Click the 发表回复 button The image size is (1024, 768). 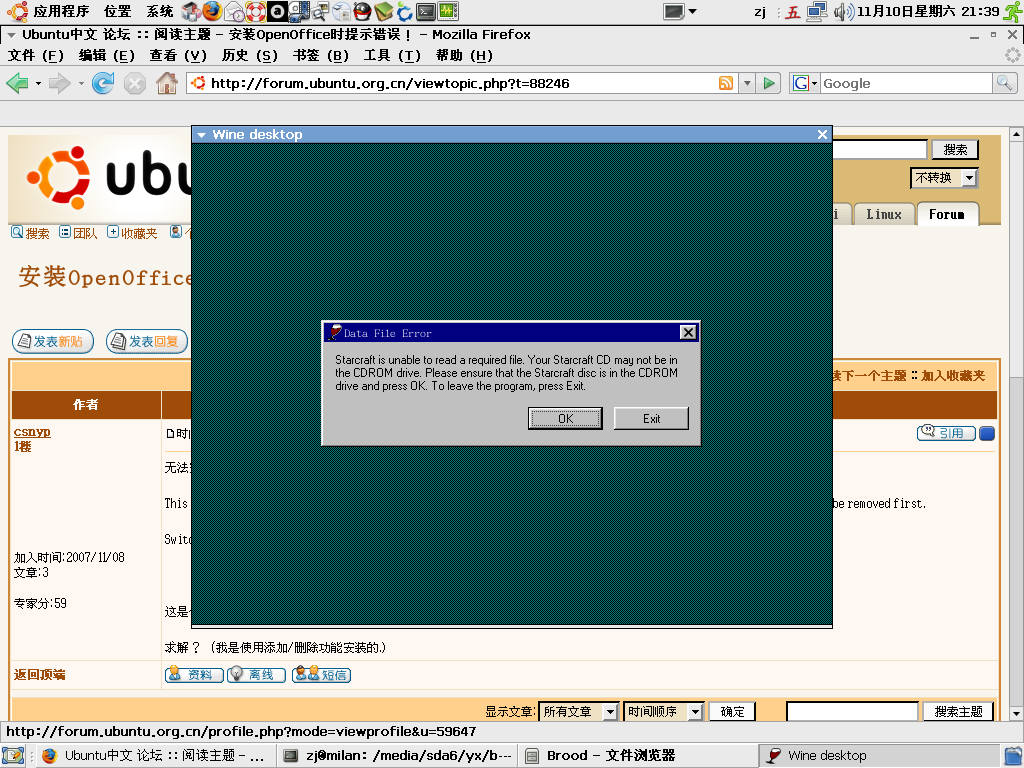[147, 341]
